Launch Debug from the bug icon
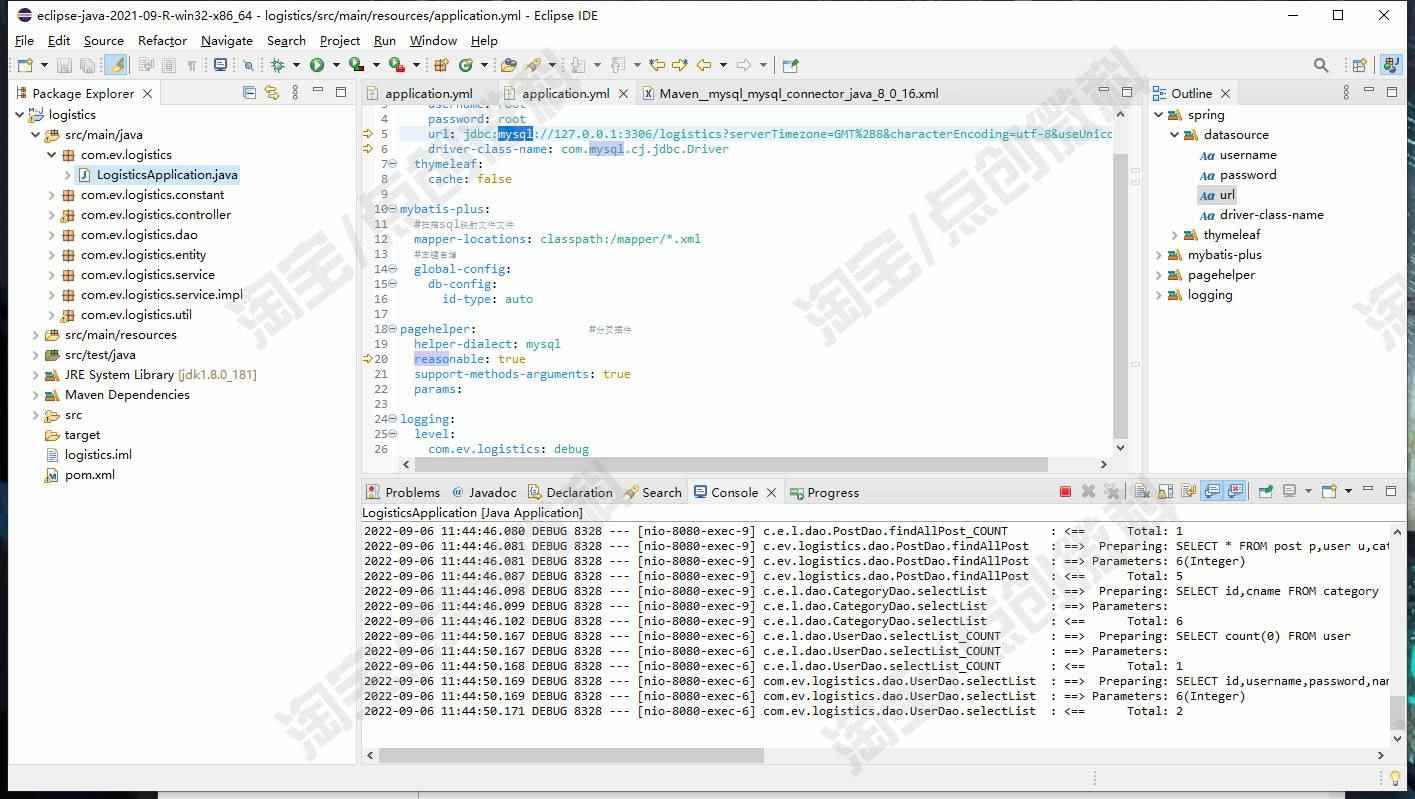Image resolution: width=1415 pixels, height=799 pixels. coord(277,65)
